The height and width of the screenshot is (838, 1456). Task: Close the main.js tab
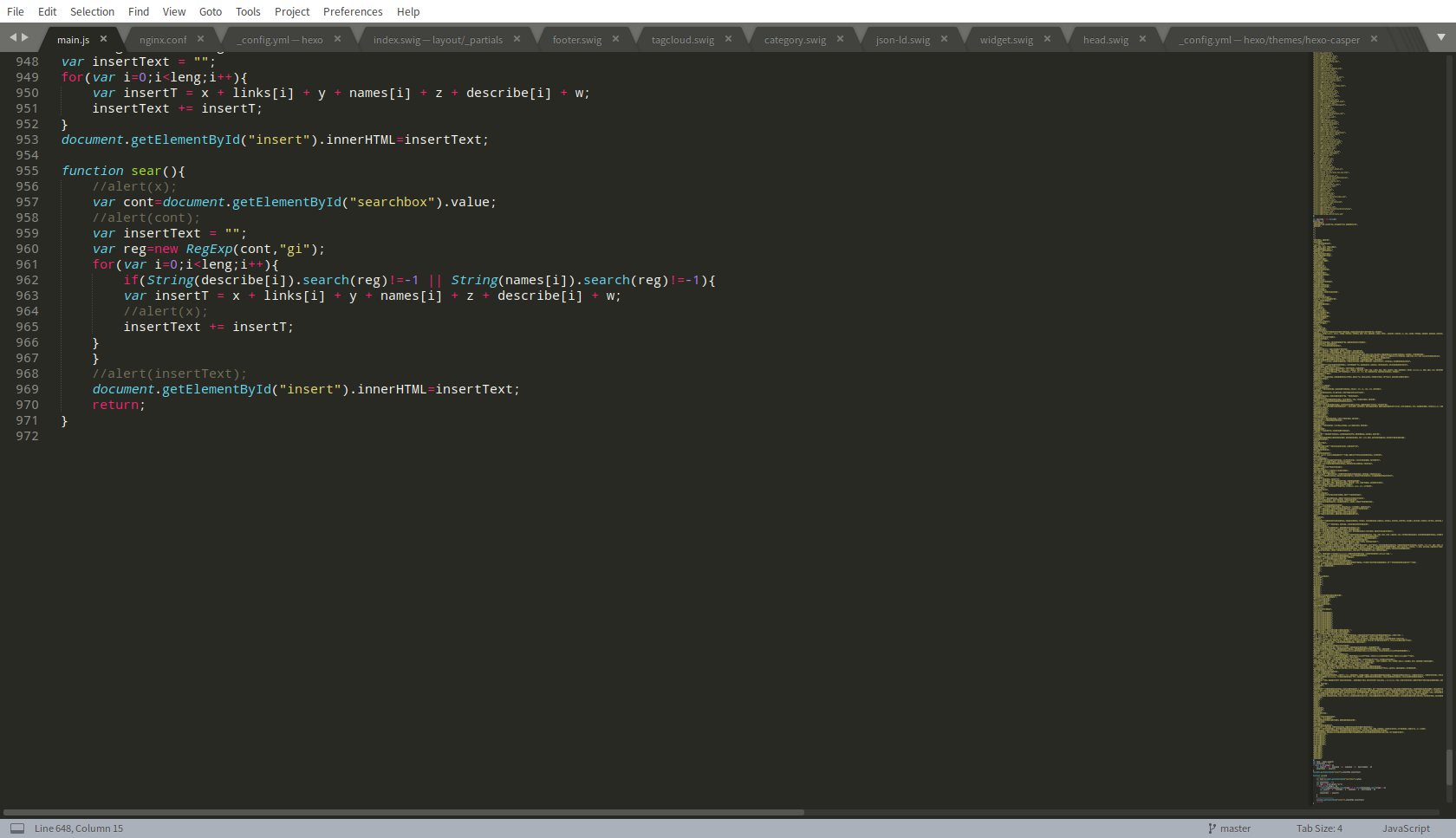[x=103, y=39]
